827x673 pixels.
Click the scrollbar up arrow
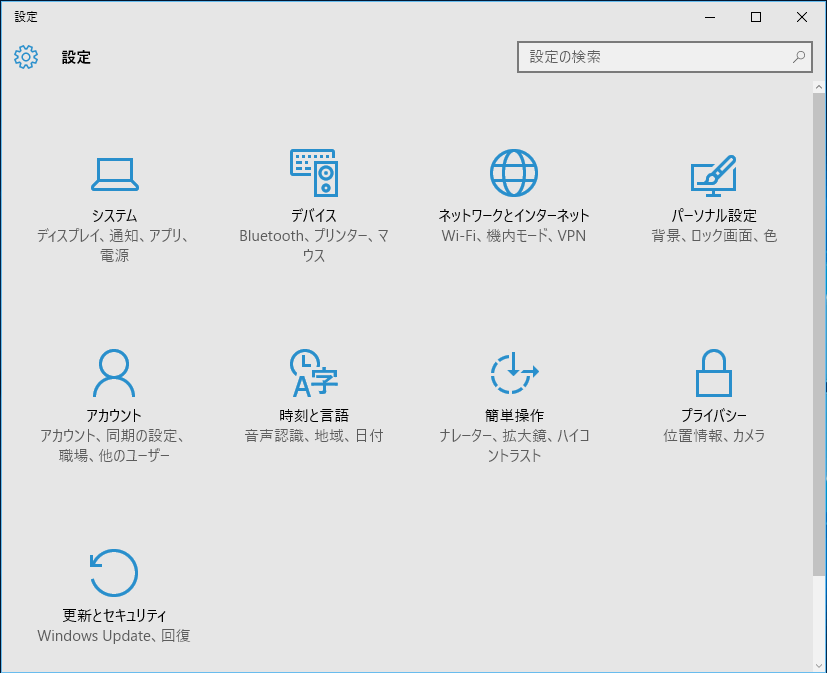point(819,86)
